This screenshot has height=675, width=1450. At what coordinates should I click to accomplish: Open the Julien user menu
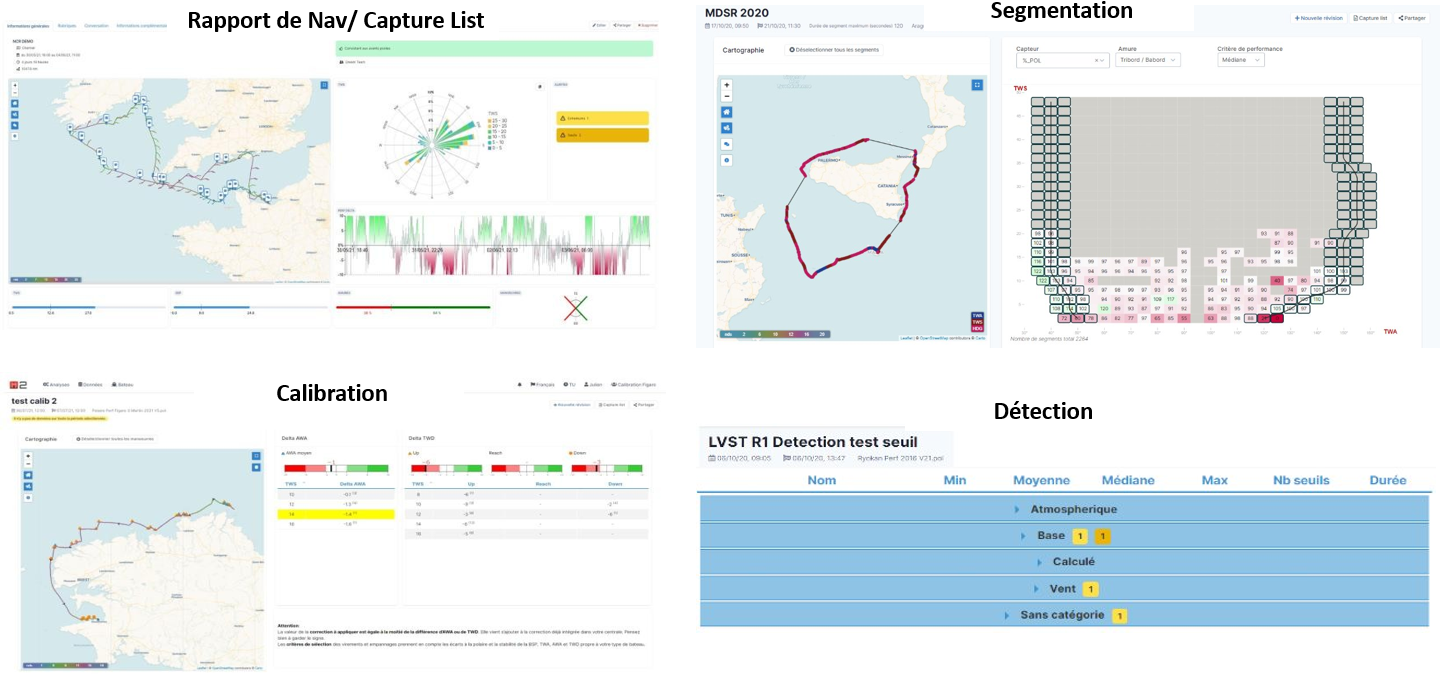(592, 384)
